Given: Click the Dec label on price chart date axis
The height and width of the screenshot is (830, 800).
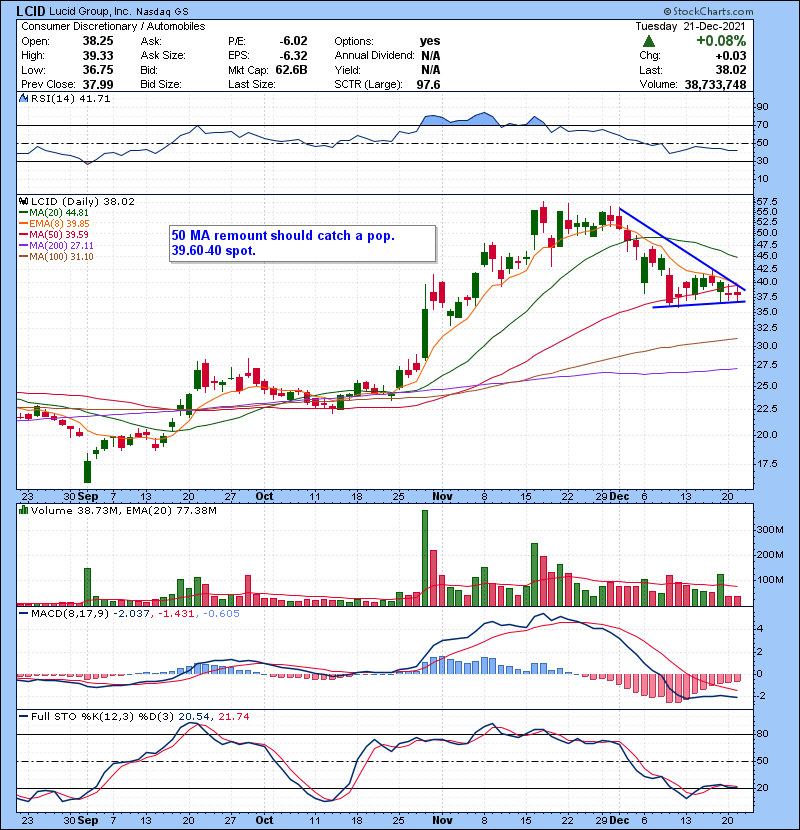Looking at the screenshot, I should point(619,496).
